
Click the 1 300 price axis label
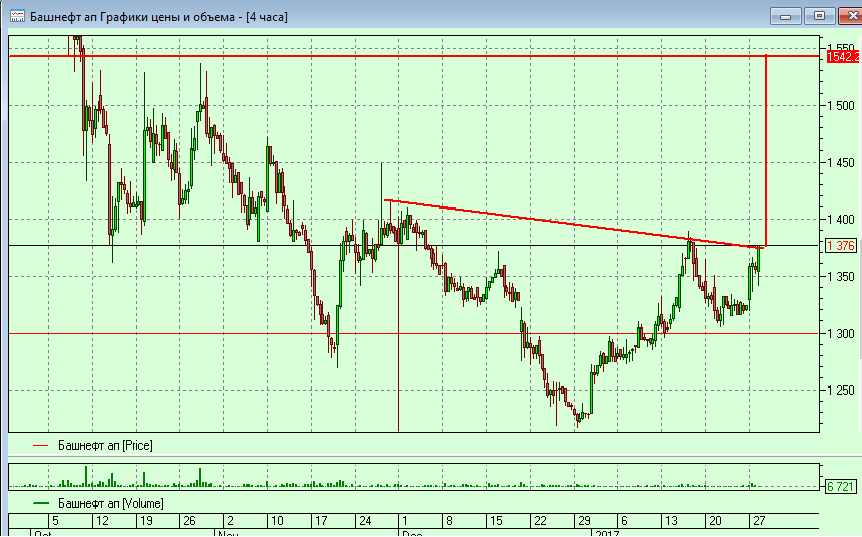pos(842,334)
